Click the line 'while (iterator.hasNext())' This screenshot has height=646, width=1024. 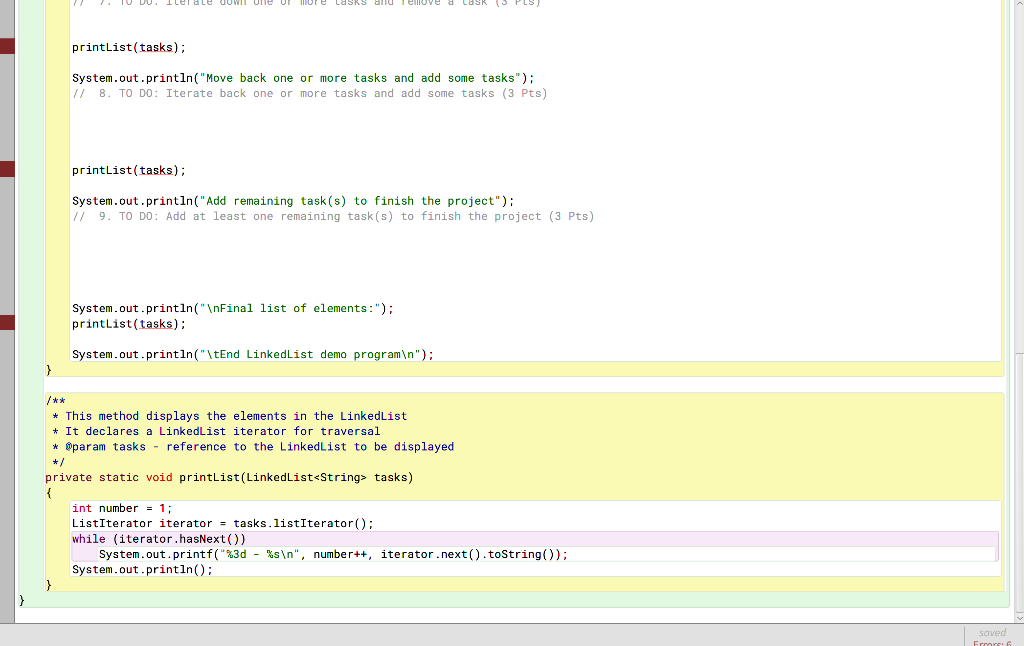point(159,539)
